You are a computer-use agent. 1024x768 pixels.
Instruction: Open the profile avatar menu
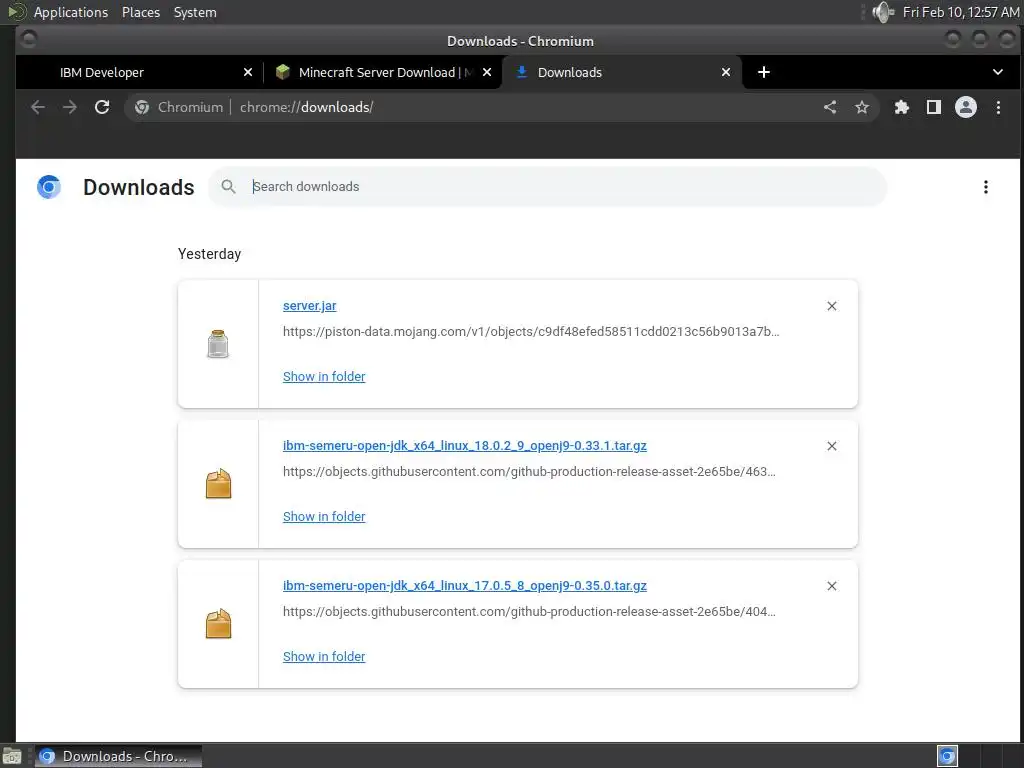[x=966, y=107]
